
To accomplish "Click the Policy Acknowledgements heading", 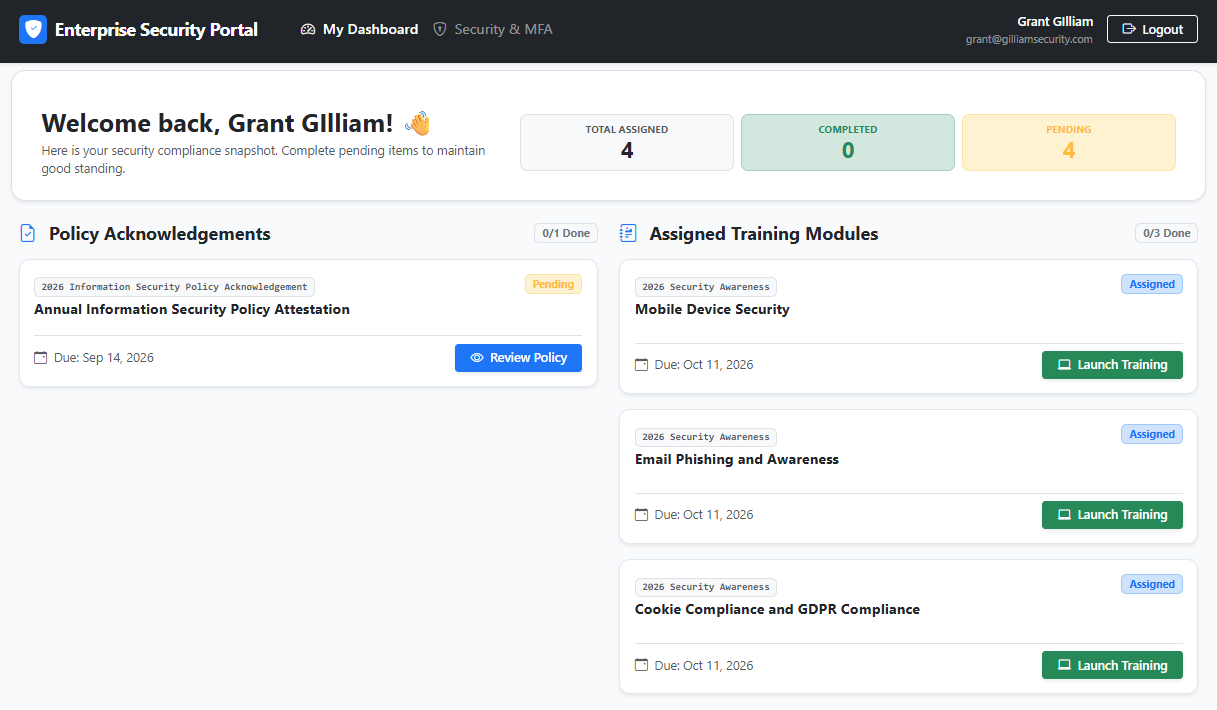I will click(x=160, y=234).
